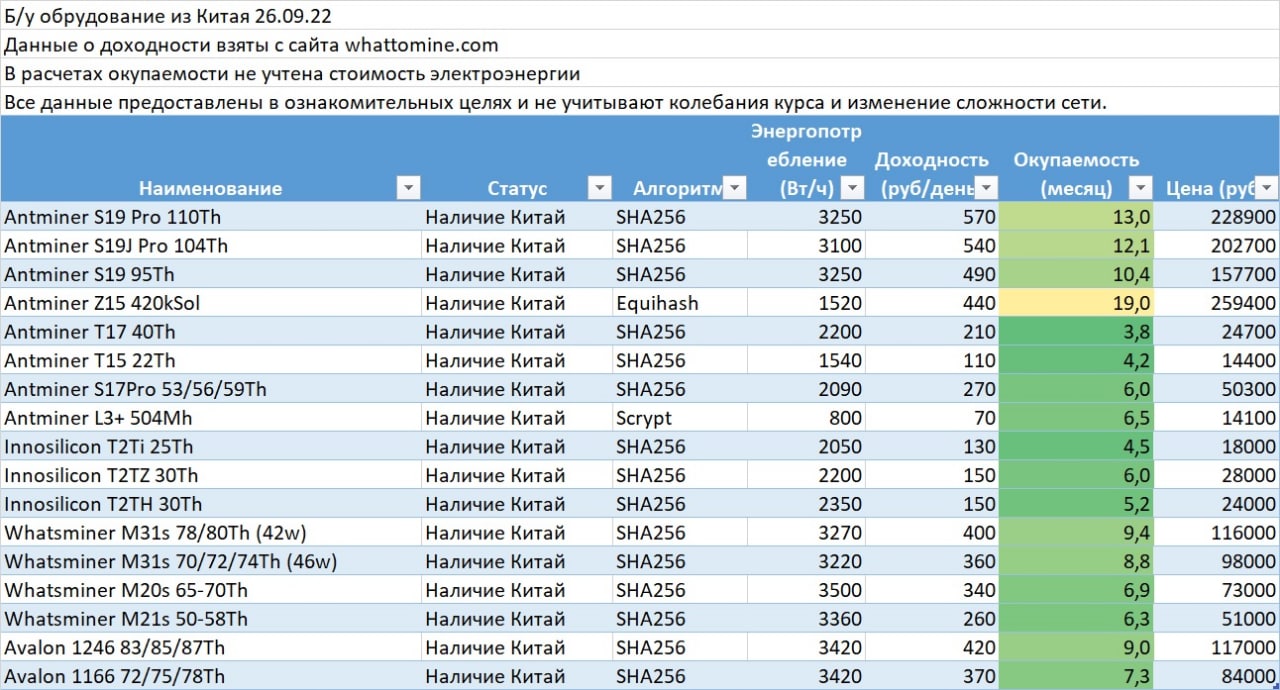Viewport: 1280px width, 690px height.
Task: Select the 'Equihash' algorithm cell
Action: click(680, 303)
